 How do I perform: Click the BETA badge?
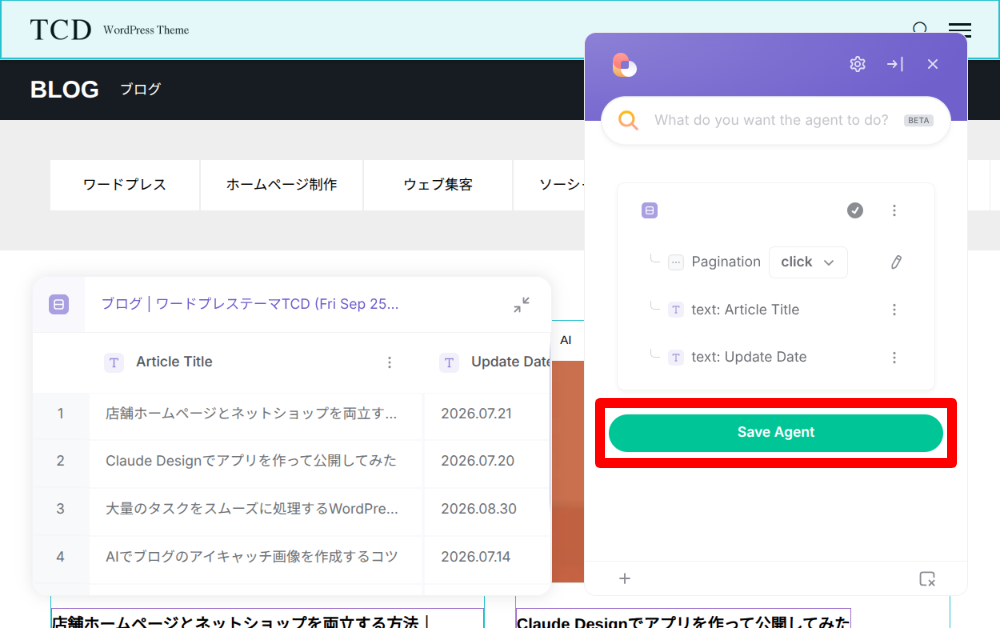point(918,120)
